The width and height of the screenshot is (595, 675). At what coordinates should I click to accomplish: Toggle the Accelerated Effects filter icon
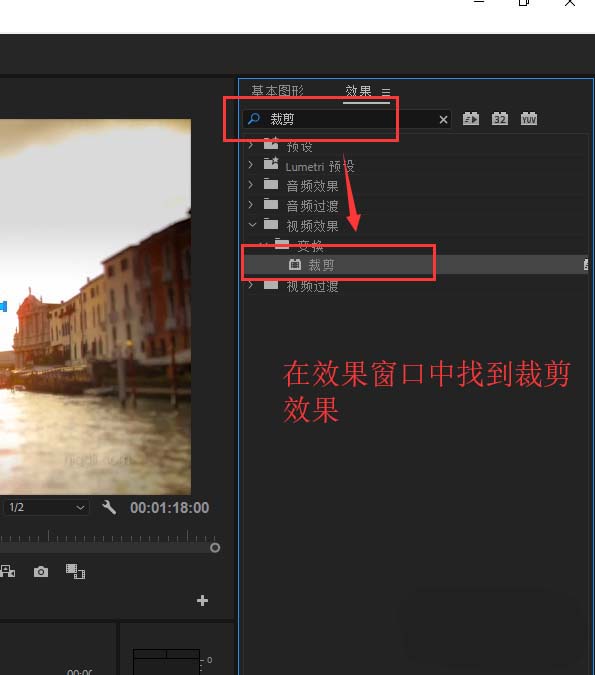tap(471, 119)
